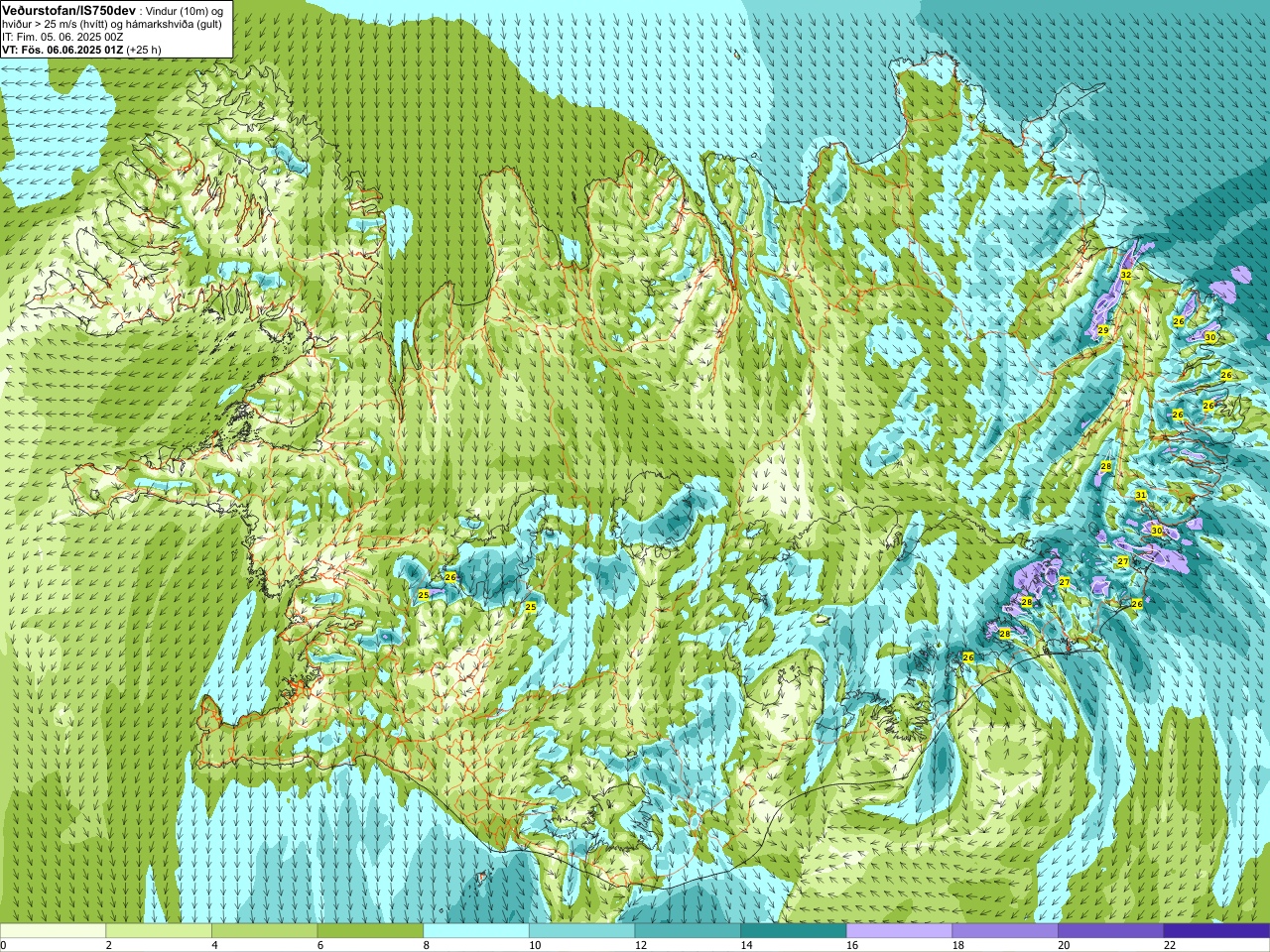Click the yellow gust label reading 32
Image resolution: width=1270 pixels, height=952 pixels.
[x=1125, y=275]
